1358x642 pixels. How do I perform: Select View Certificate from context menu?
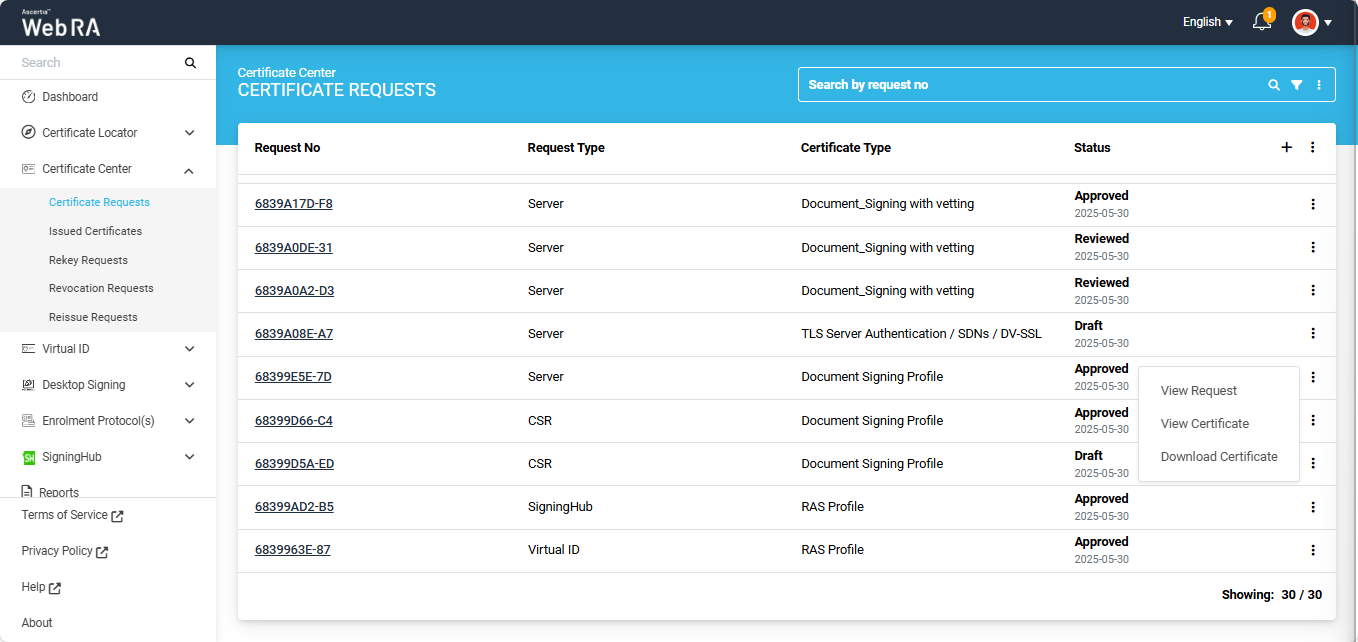click(x=1204, y=424)
